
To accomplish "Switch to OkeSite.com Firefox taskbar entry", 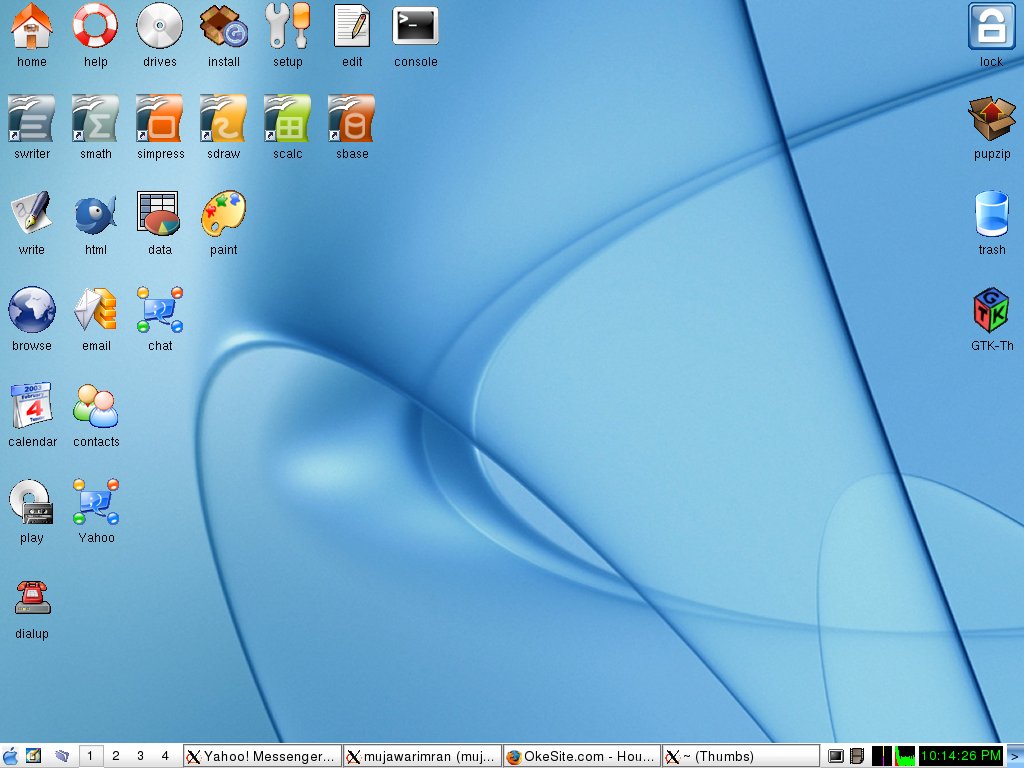I will point(582,756).
